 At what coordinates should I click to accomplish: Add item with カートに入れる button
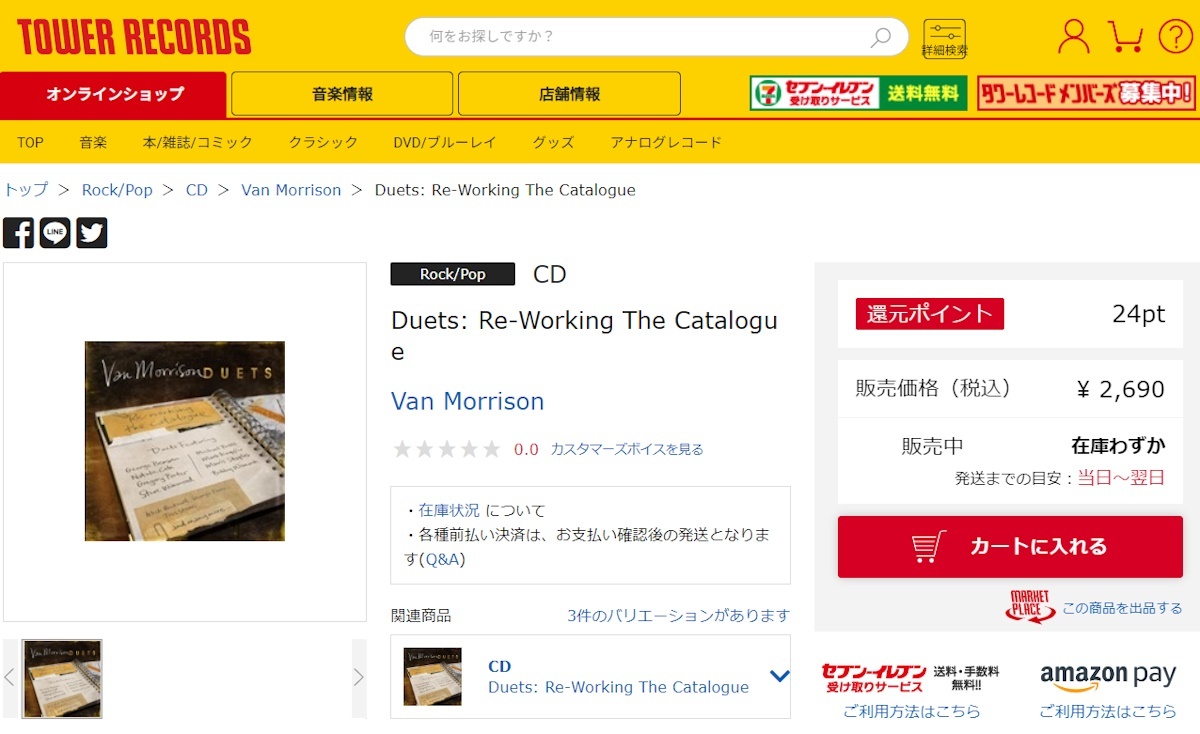pyautogui.click(x=1010, y=546)
